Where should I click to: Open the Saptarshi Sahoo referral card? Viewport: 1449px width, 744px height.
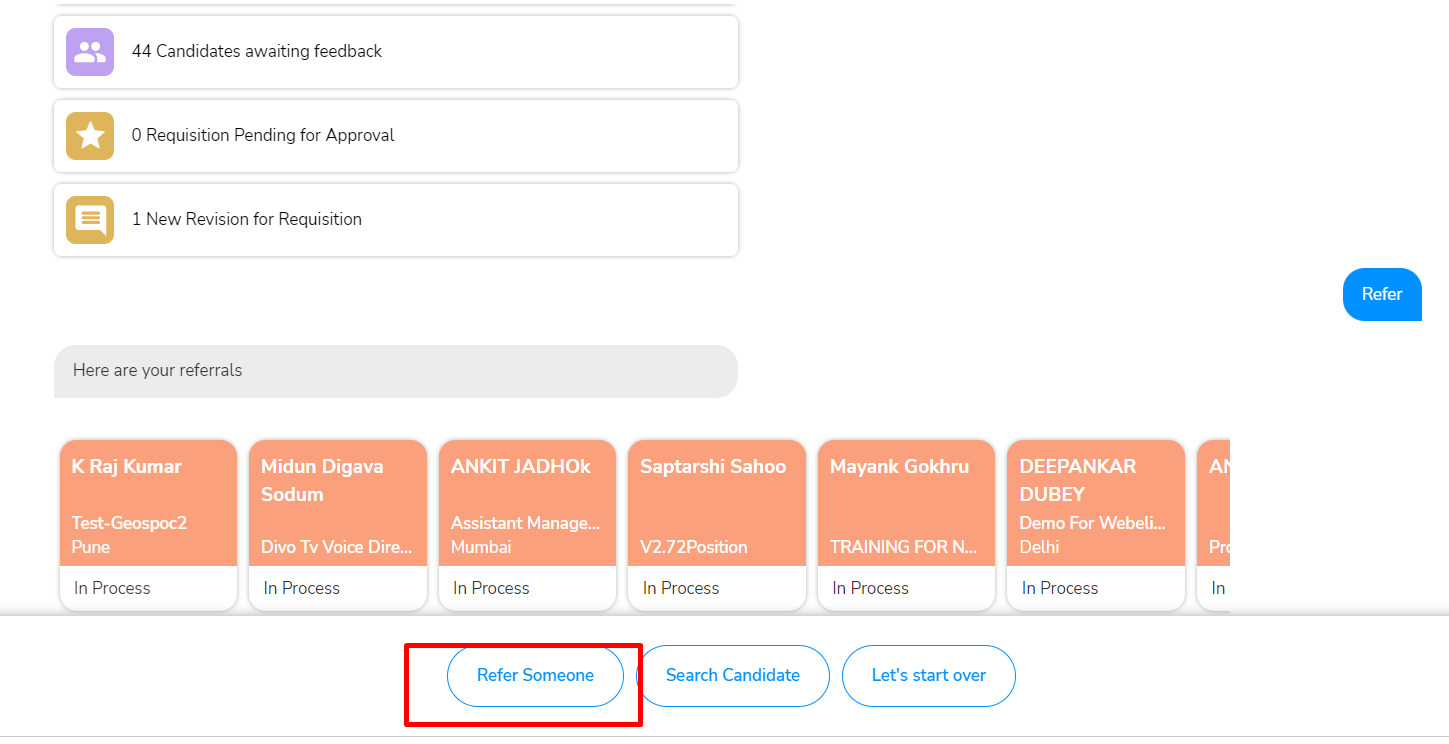click(x=717, y=525)
